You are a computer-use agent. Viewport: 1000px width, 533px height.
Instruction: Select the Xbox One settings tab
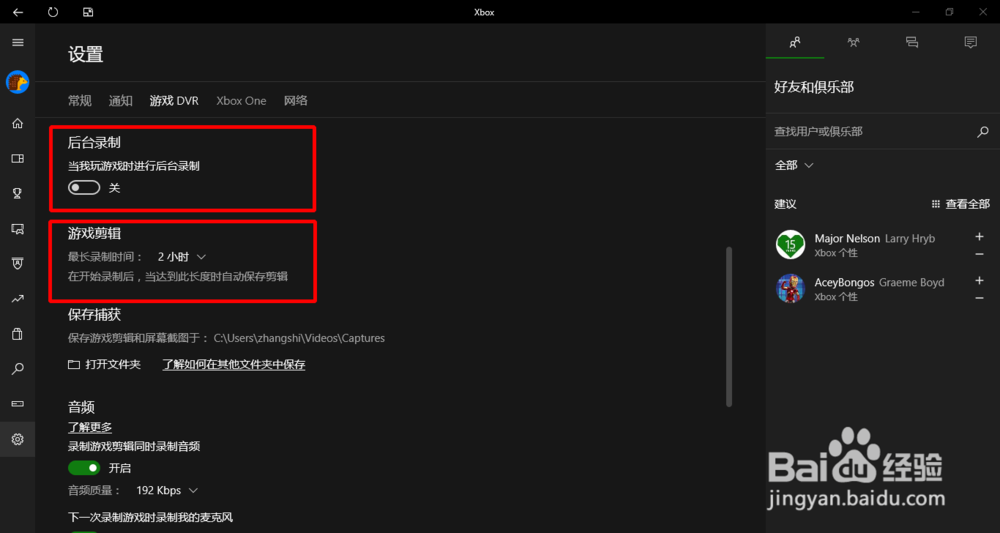241,101
